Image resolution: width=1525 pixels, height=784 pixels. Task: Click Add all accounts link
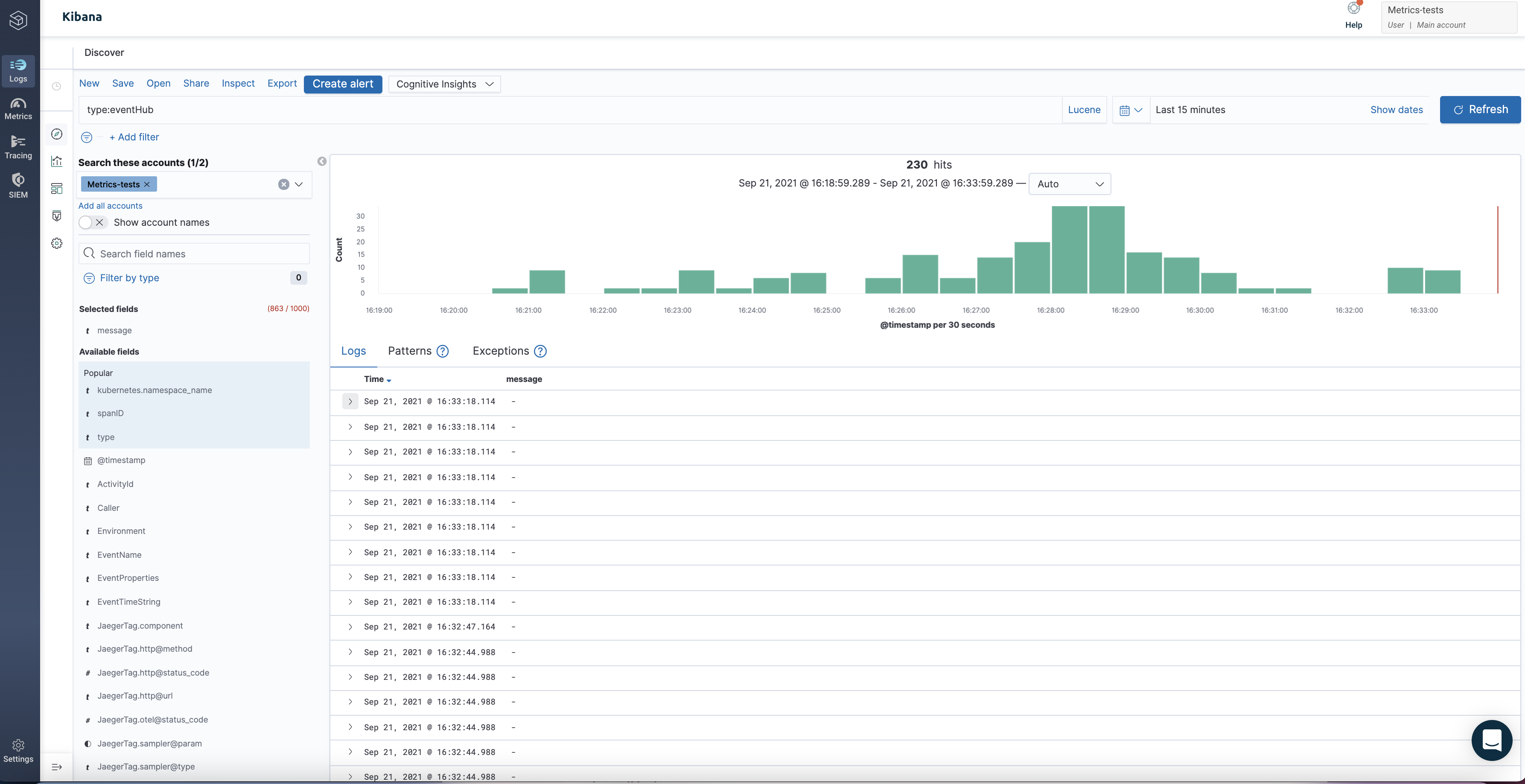tap(110, 205)
